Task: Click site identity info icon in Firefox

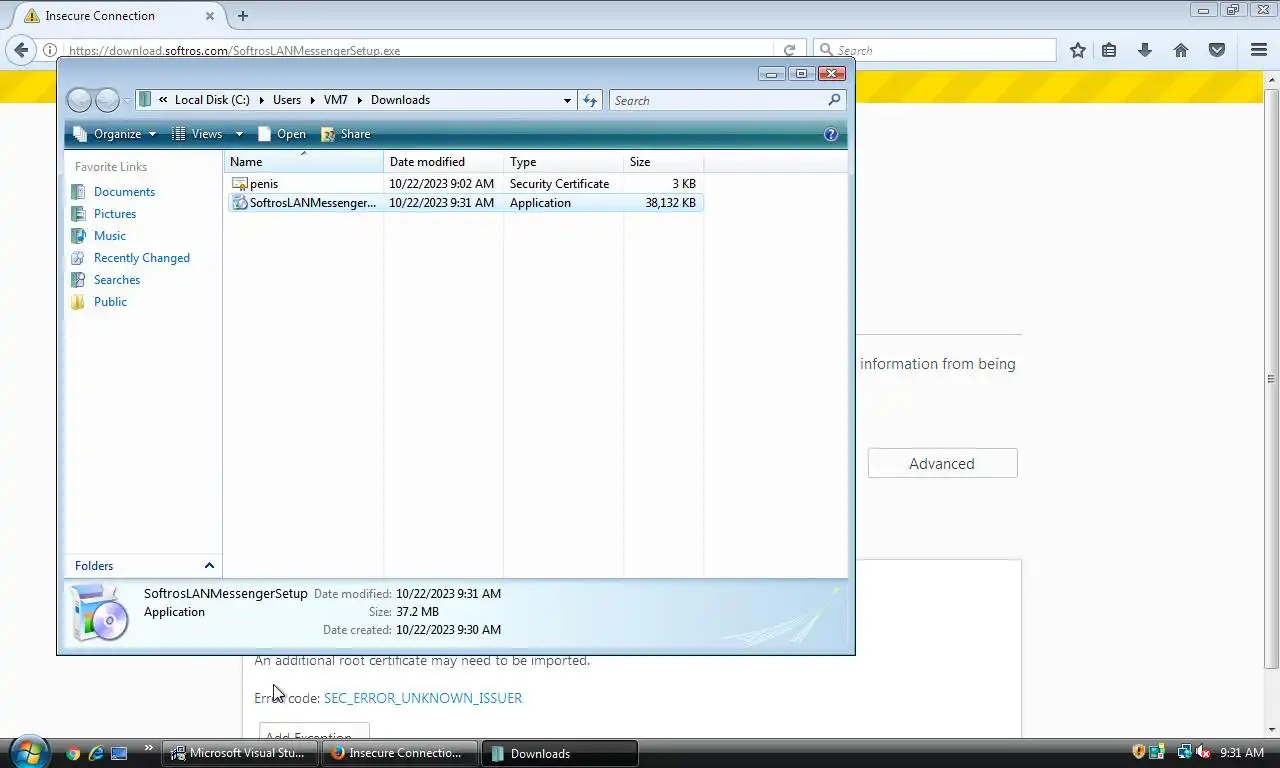Action: point(50,50)
